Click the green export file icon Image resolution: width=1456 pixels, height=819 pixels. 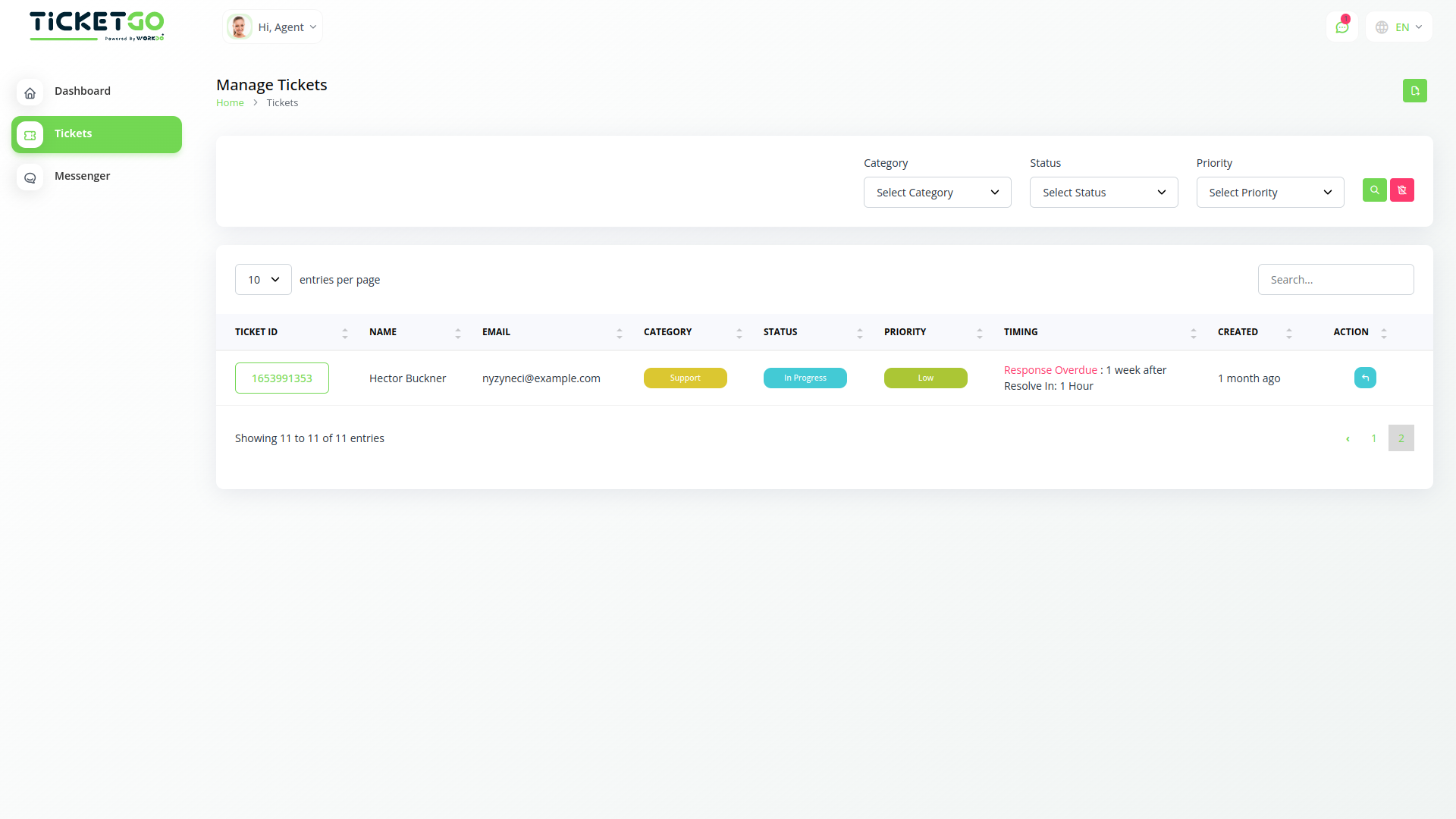(1414, 91)
